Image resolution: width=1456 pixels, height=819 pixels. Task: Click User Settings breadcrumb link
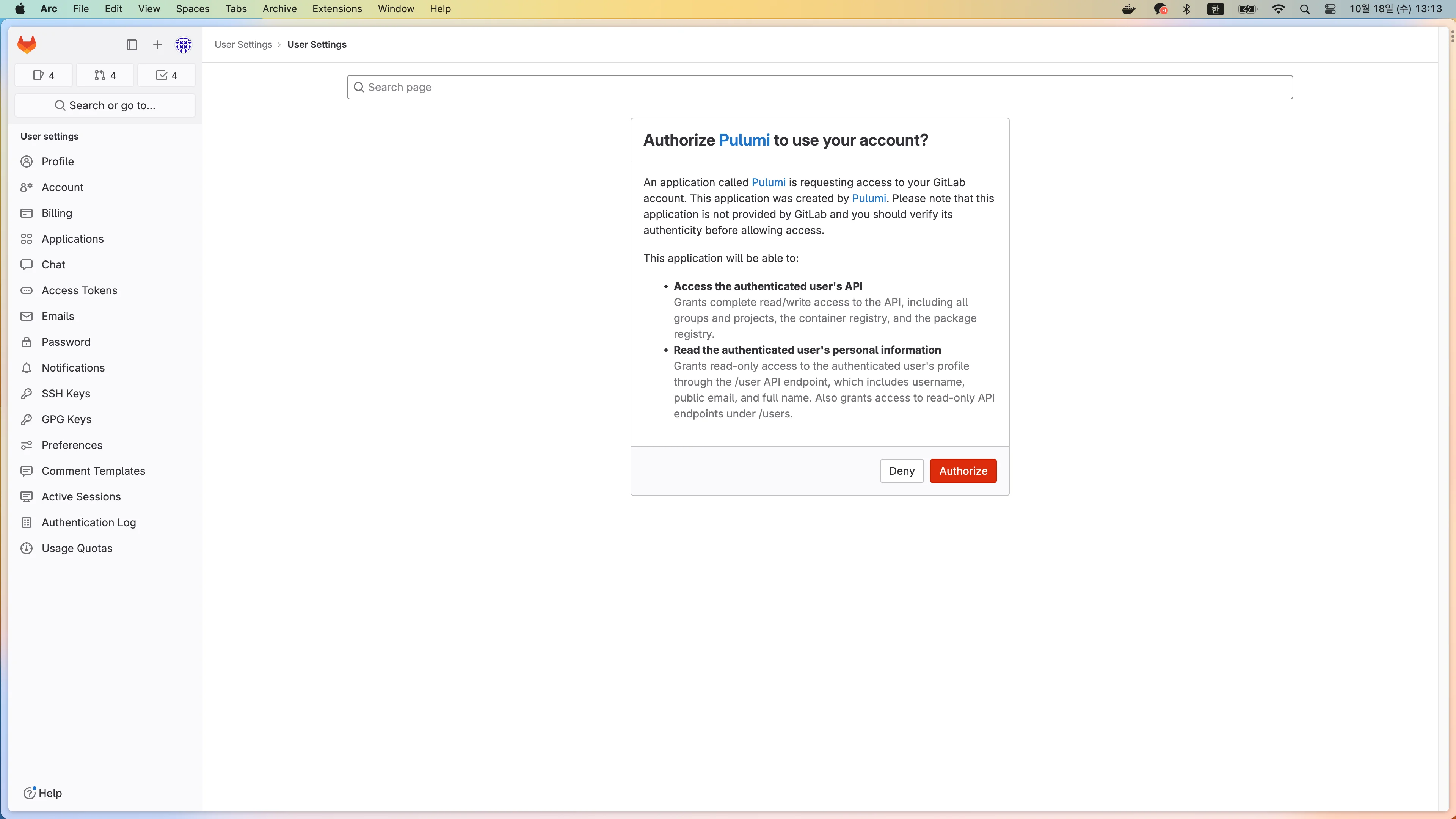coord(243,45)
